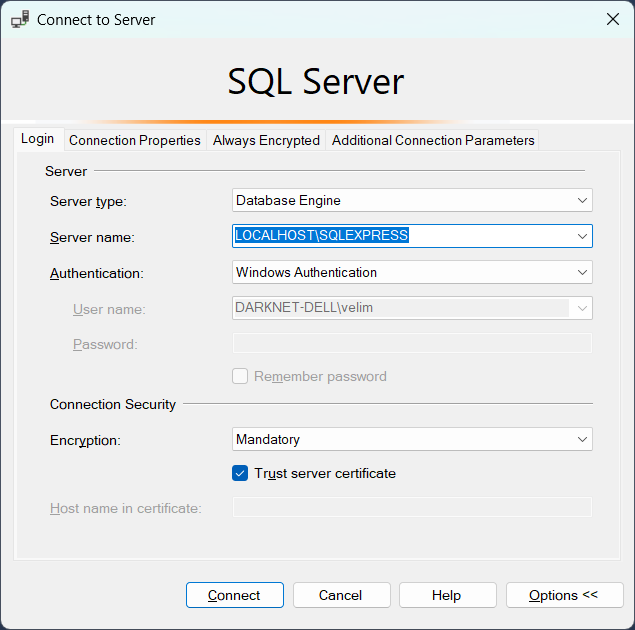
Task: Open Help for the connection dialog
Action: (446, 595)
